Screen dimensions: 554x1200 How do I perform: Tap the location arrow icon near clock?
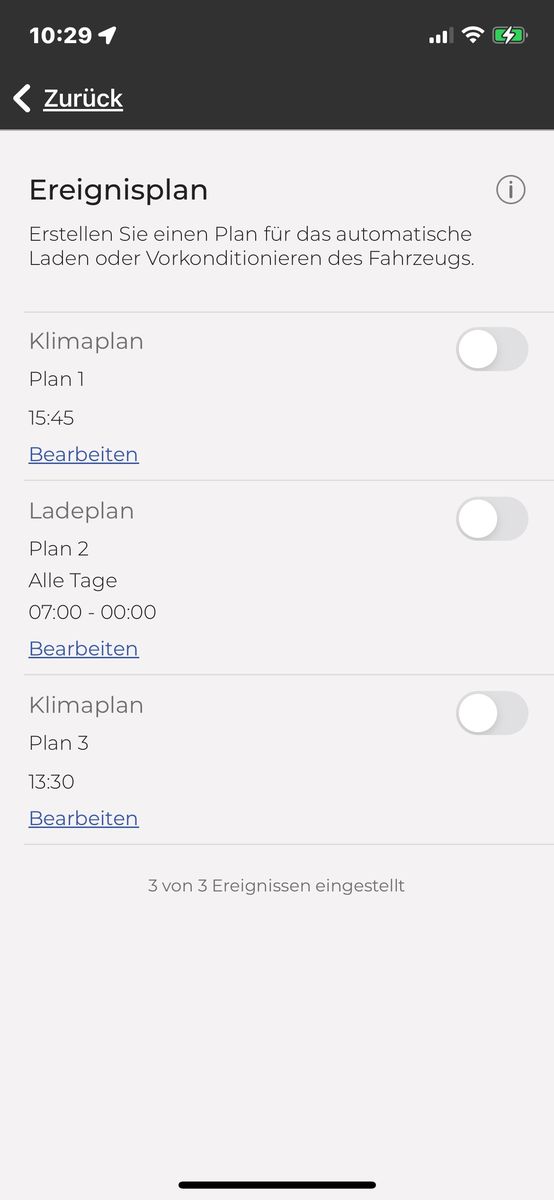(107, 35)
